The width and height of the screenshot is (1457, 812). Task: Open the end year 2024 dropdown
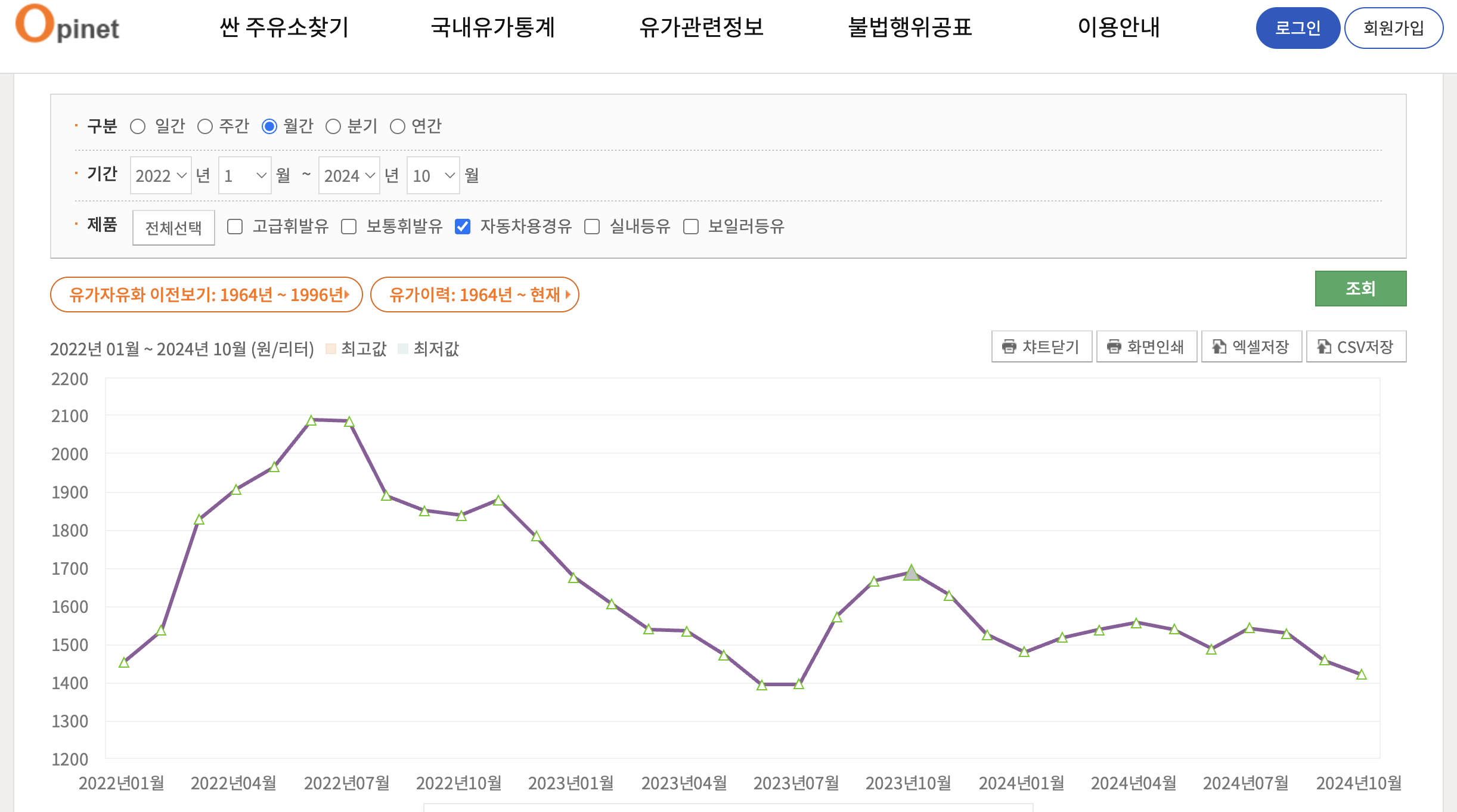349,175
